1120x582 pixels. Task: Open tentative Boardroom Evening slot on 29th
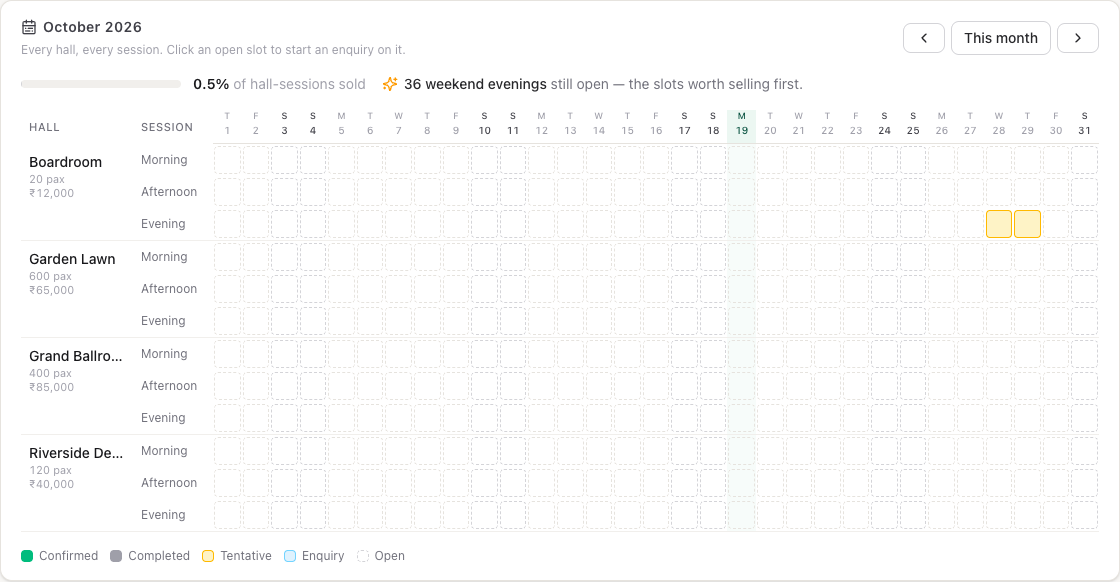click(x=1027, y=224)
